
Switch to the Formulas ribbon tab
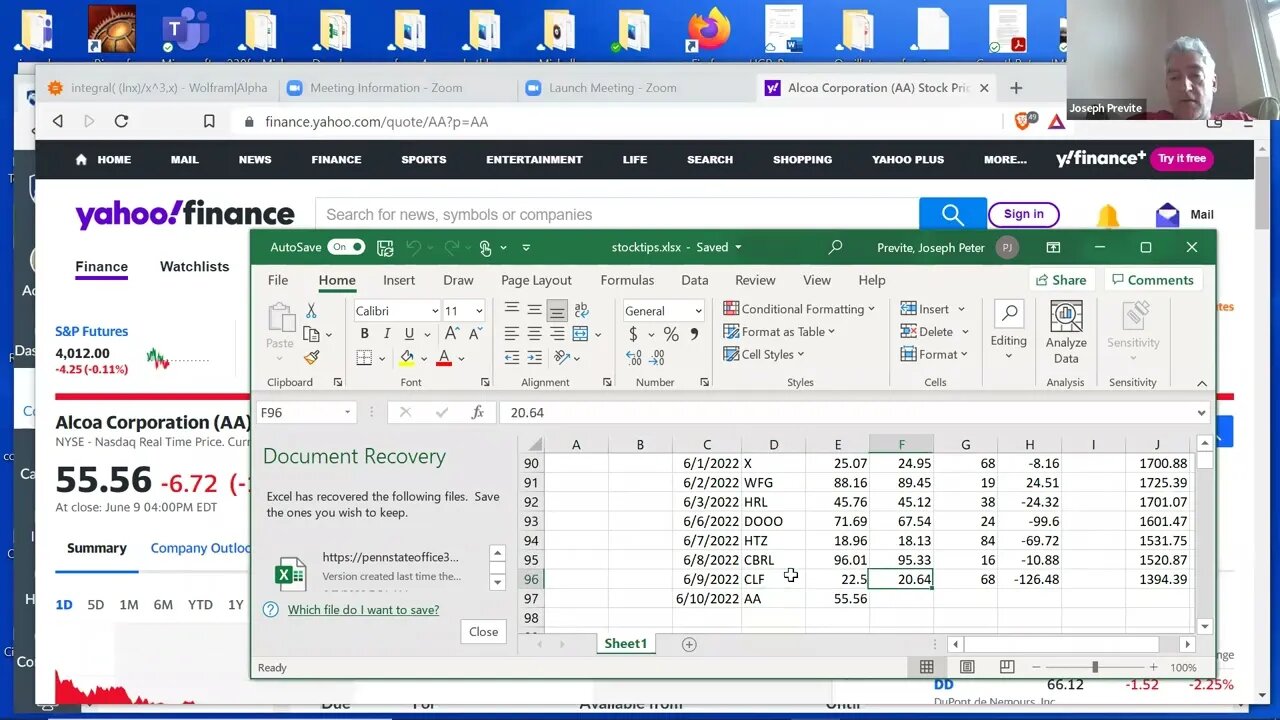[627, 280]
